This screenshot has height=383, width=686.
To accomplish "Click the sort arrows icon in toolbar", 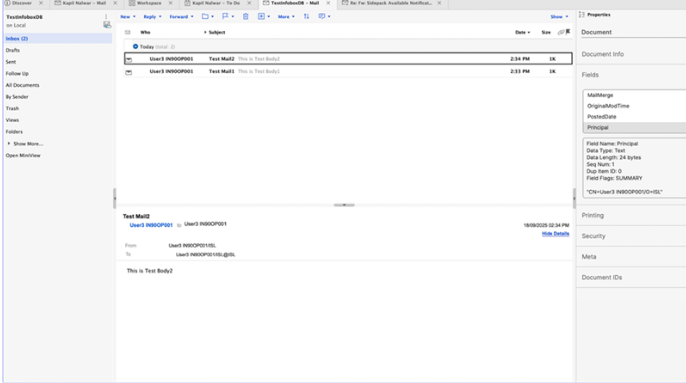I will pyautogui.click(x=306, y=16).
